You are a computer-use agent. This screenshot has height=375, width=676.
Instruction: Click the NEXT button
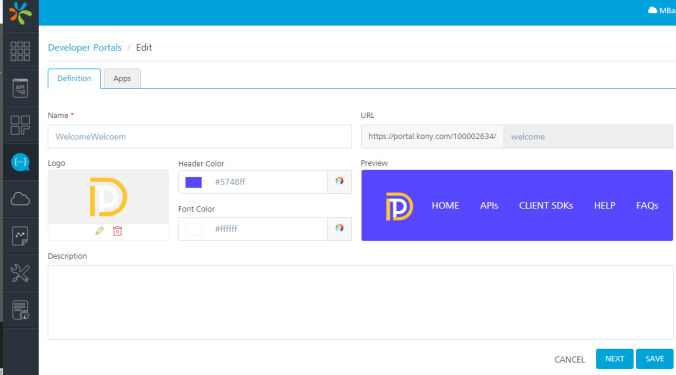(614, 359)
